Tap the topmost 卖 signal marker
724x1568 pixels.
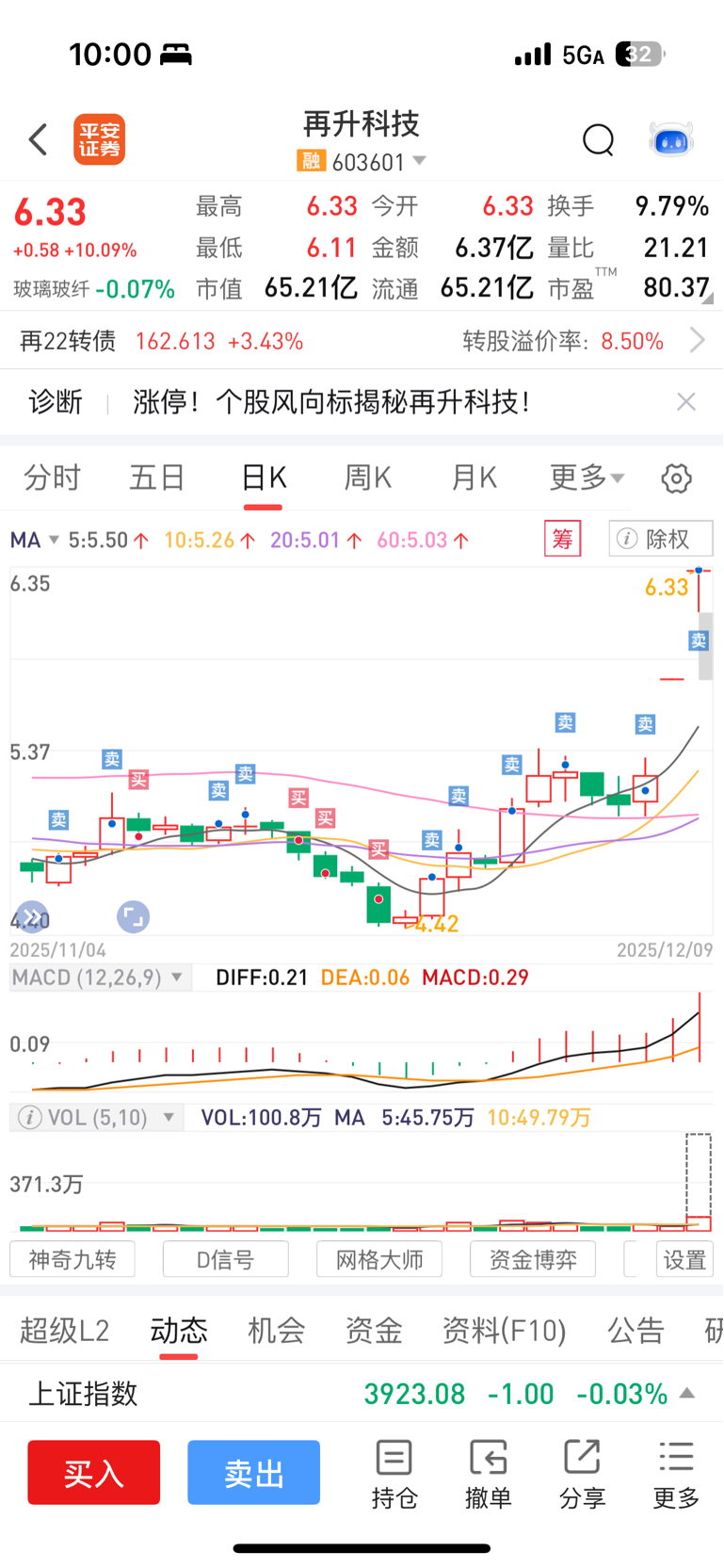coord(699,640)
